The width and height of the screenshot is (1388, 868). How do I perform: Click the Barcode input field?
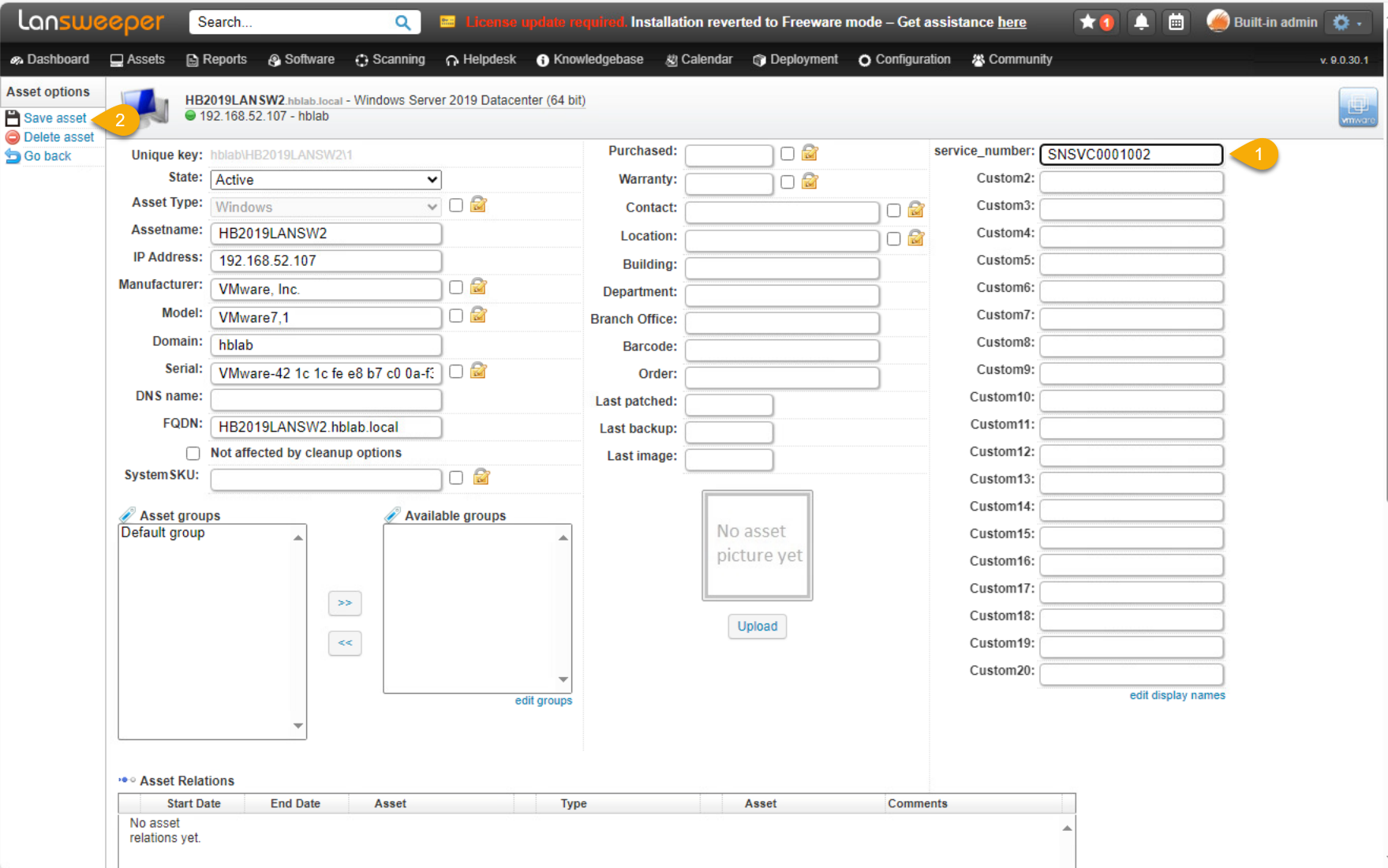tap(782, 350)
